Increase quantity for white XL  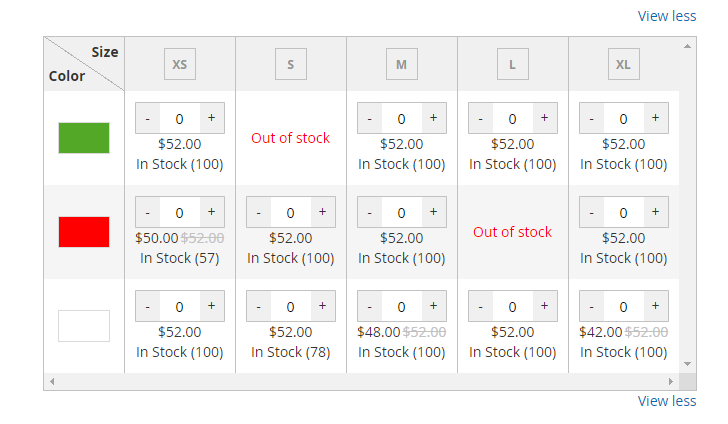click(x=655, y=306)
